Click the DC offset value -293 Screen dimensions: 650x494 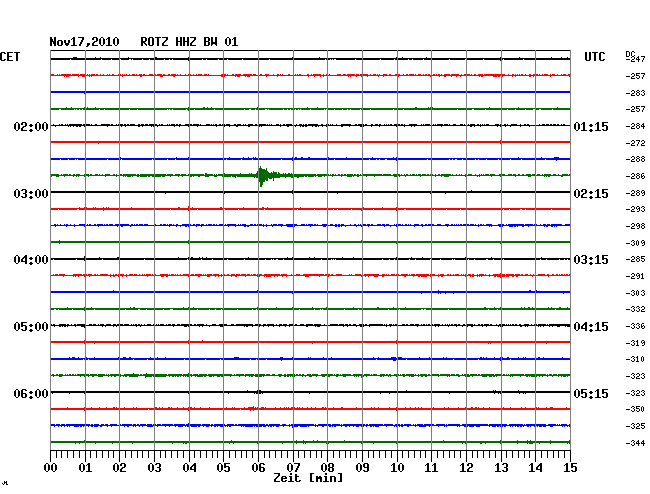click(635, 209)
